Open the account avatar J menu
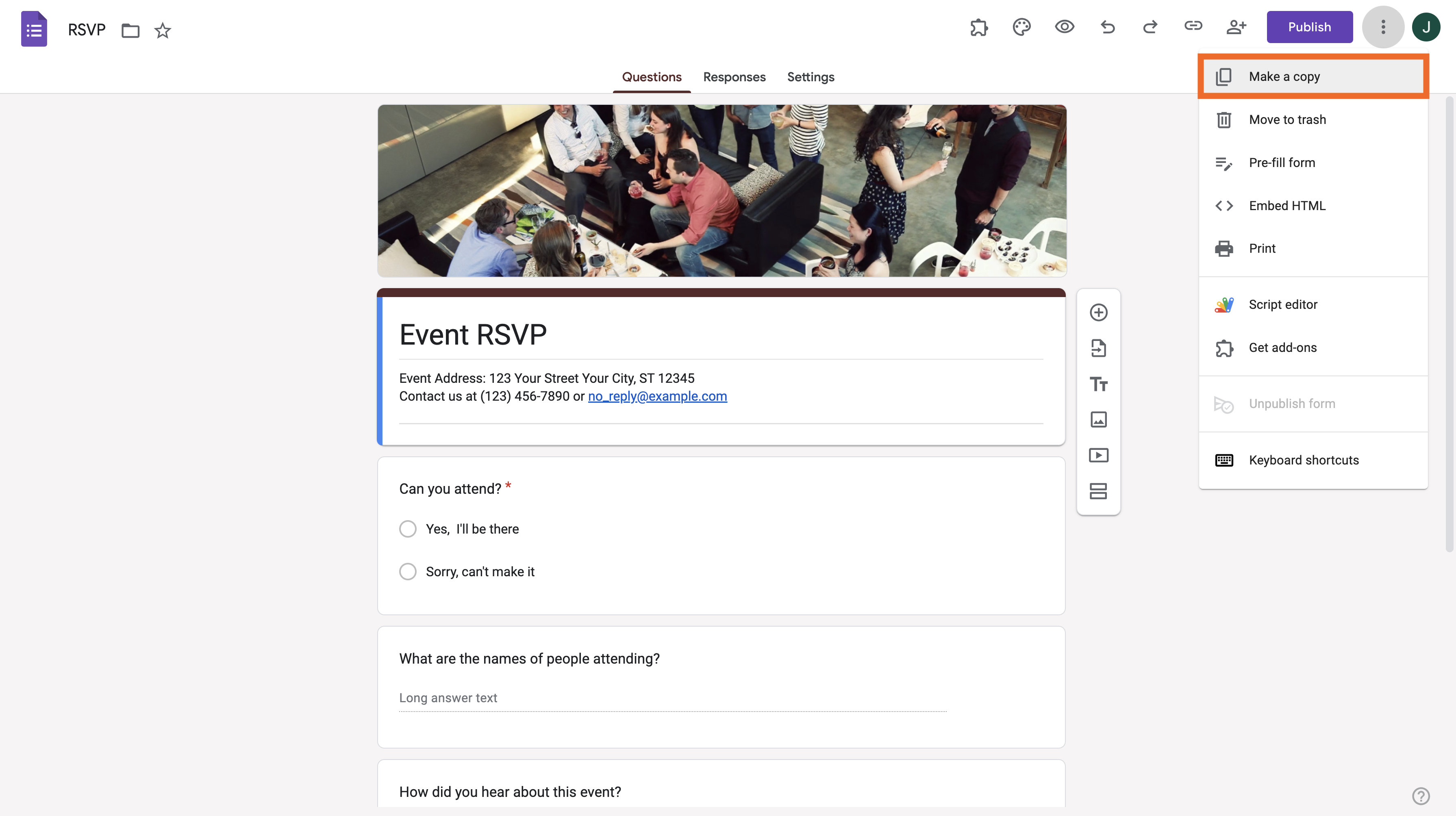The width and height of the screenshot is (1456, 816). pyautogui.click(x=1426, y=27)
